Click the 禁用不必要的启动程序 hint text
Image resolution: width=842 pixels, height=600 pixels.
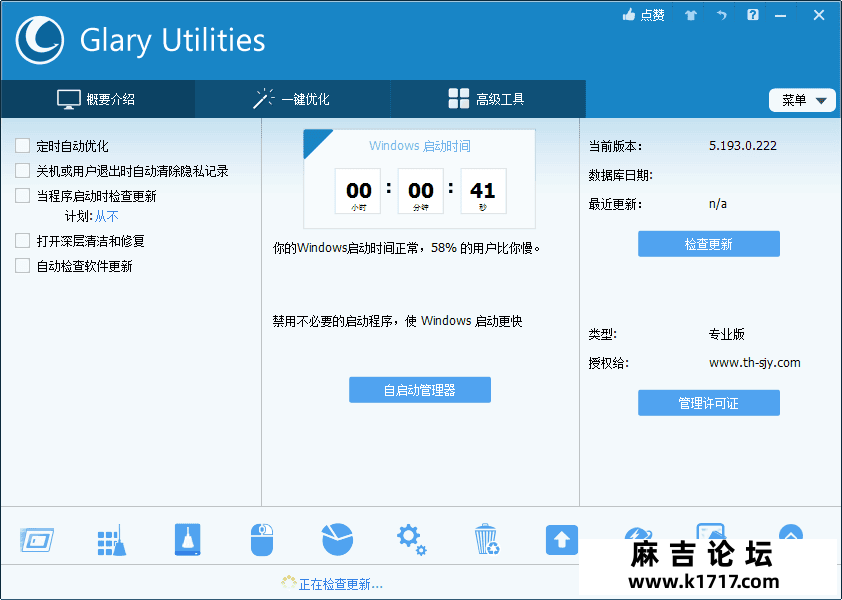(x=397, y=321)
